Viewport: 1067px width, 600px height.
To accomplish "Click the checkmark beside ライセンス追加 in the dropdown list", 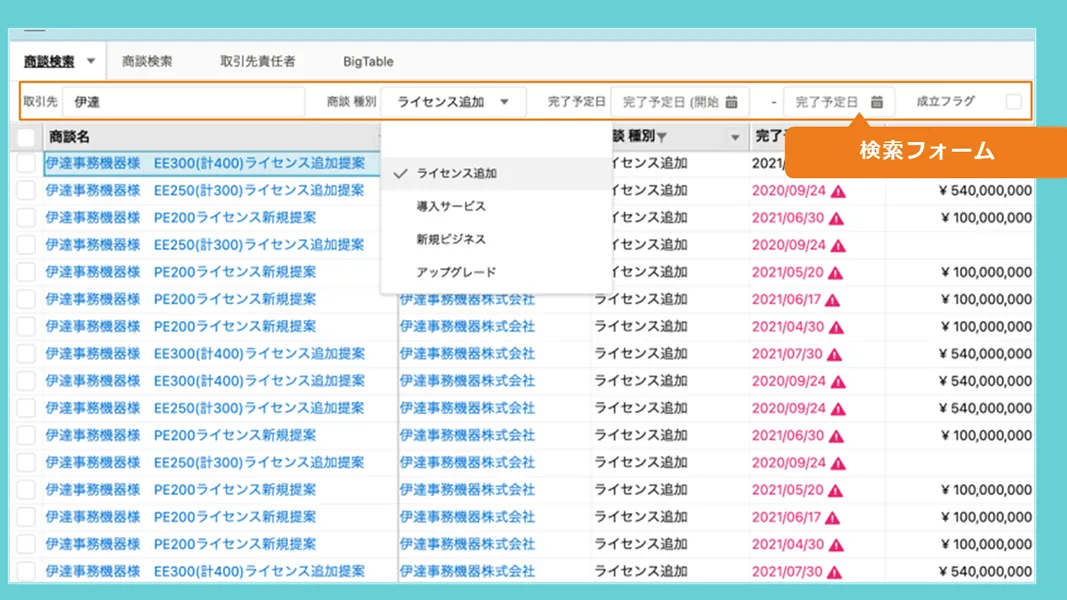I will pos(400,173).
